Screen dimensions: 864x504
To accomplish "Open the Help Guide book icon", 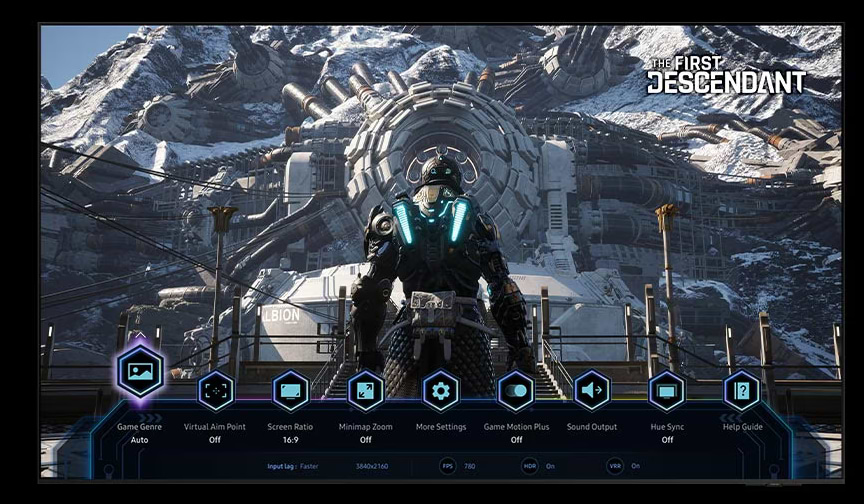I will [x=742, y=391].
